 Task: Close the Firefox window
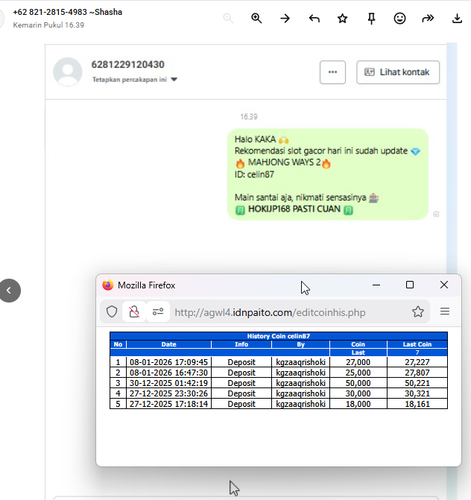coord(444,285)
